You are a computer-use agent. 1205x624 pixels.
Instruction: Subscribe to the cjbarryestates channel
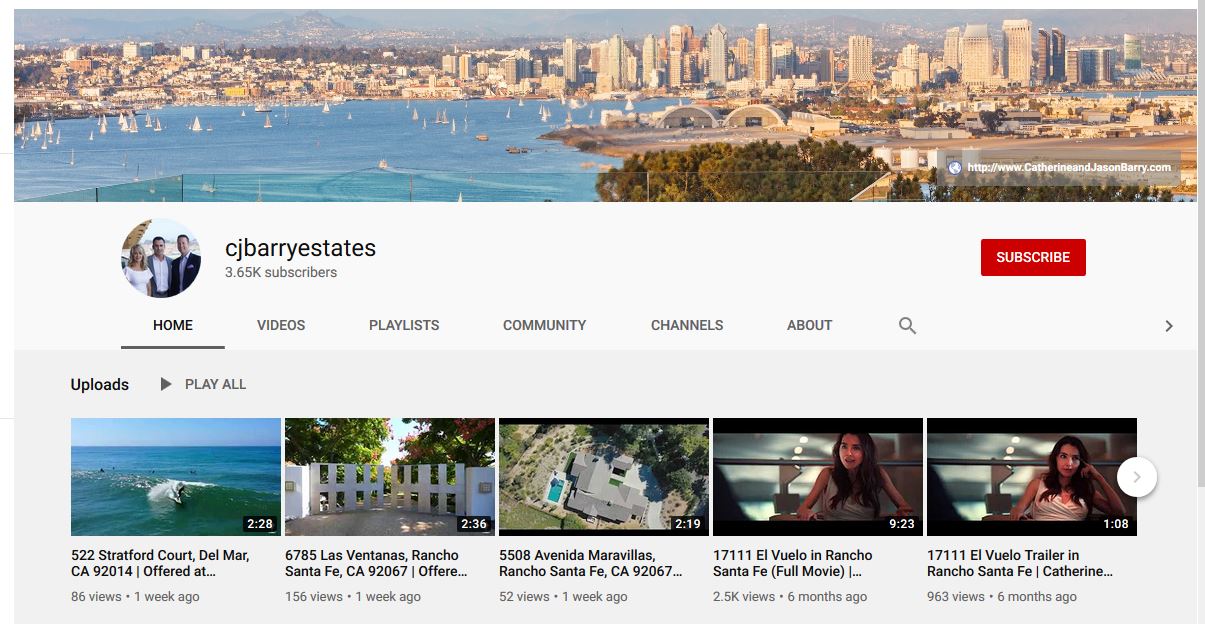(x=1033, y=257)
